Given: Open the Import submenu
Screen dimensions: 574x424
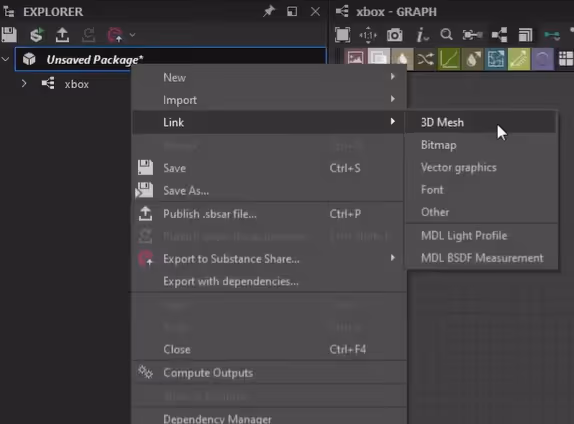Looking at the screenshot, I should (269, 100).
